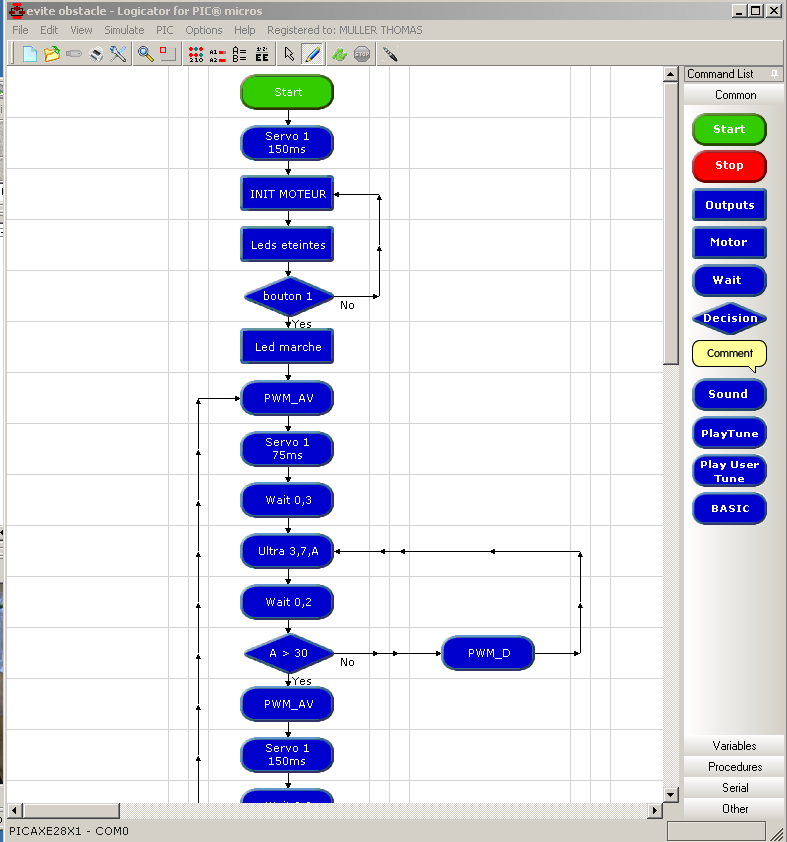Open the A= B= variables panel icon
787x842 pixels.
coord(239,54)
